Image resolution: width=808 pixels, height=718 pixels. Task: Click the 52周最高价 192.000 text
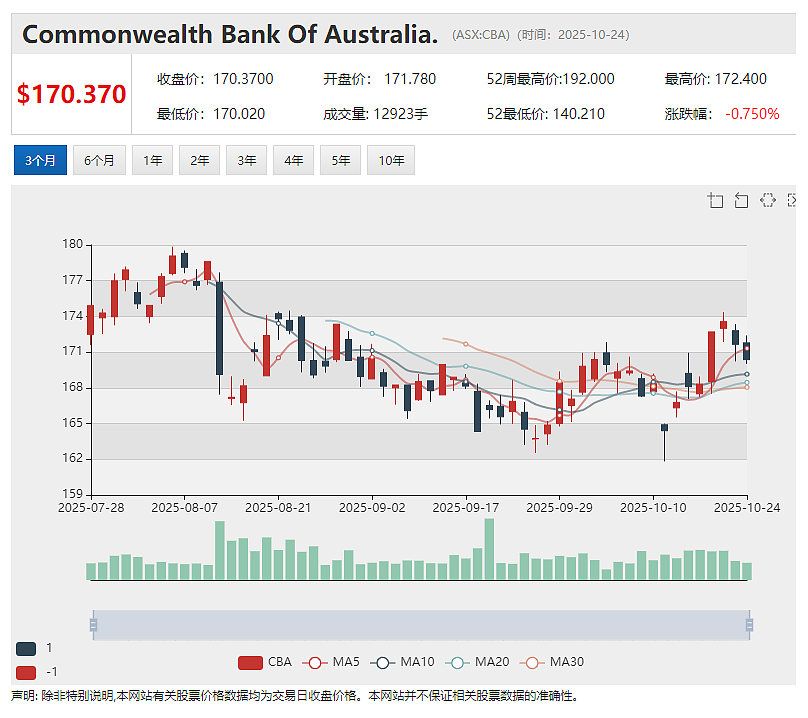pos(550,79)
